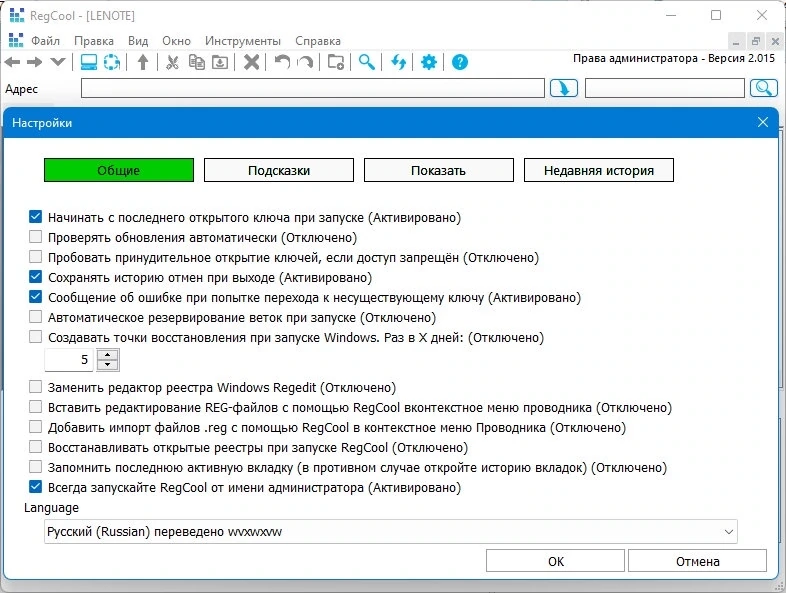Click the Up arrow navigation icon
This screenshot has height=593, width=786.
[143, 63]
